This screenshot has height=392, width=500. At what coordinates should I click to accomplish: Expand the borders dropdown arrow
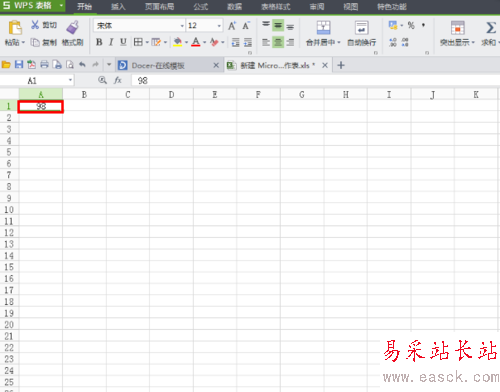tap(147, 42)
